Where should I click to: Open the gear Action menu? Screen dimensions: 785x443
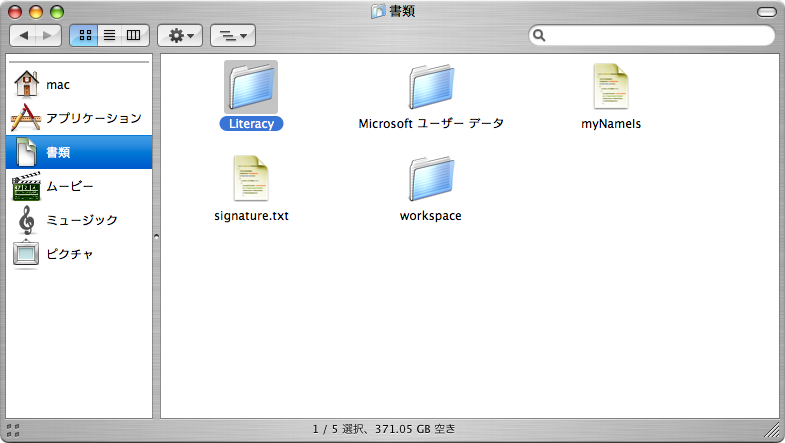[180, 36]
